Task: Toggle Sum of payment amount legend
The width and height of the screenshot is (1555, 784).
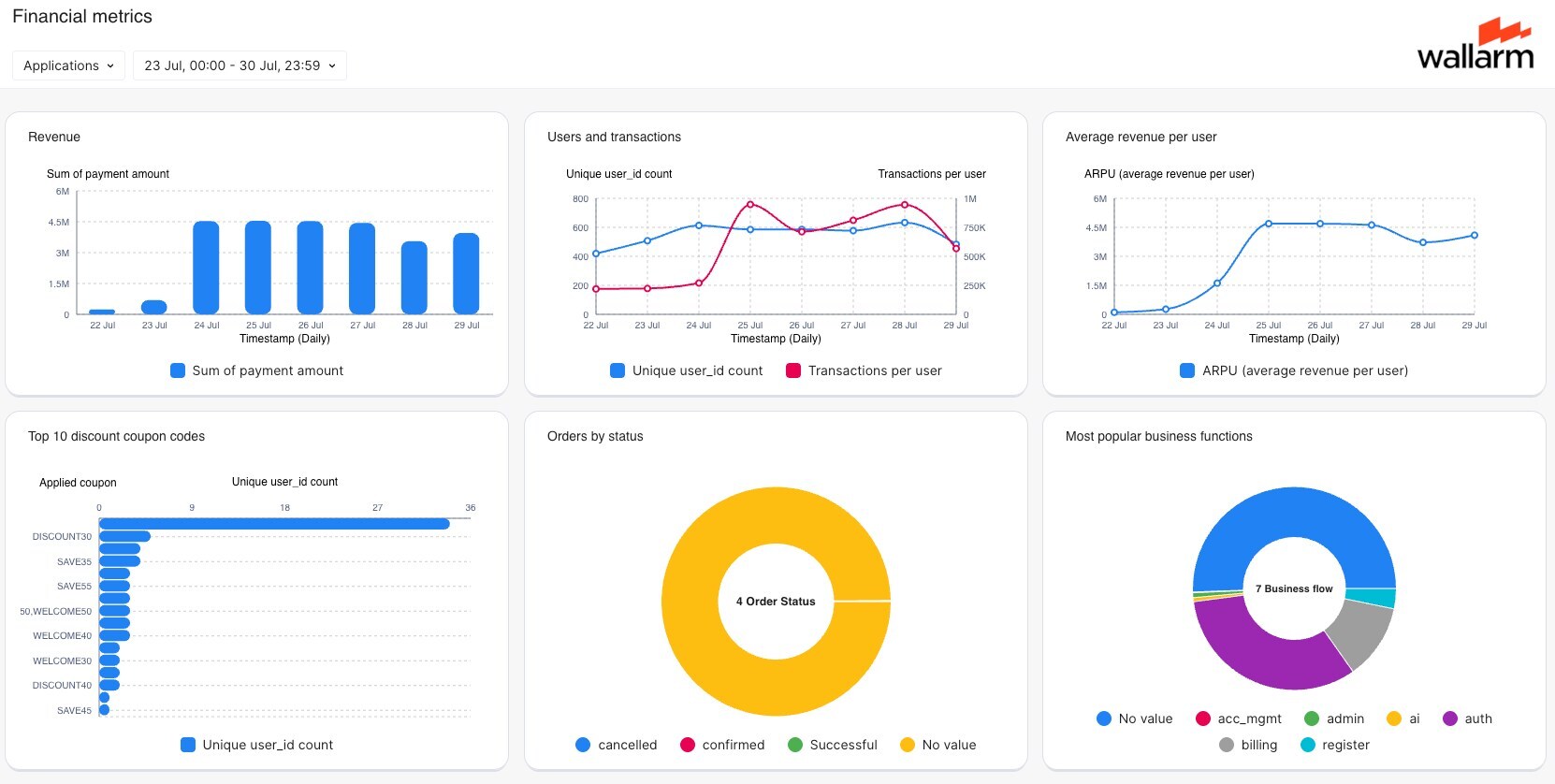Action: [256, 370]
